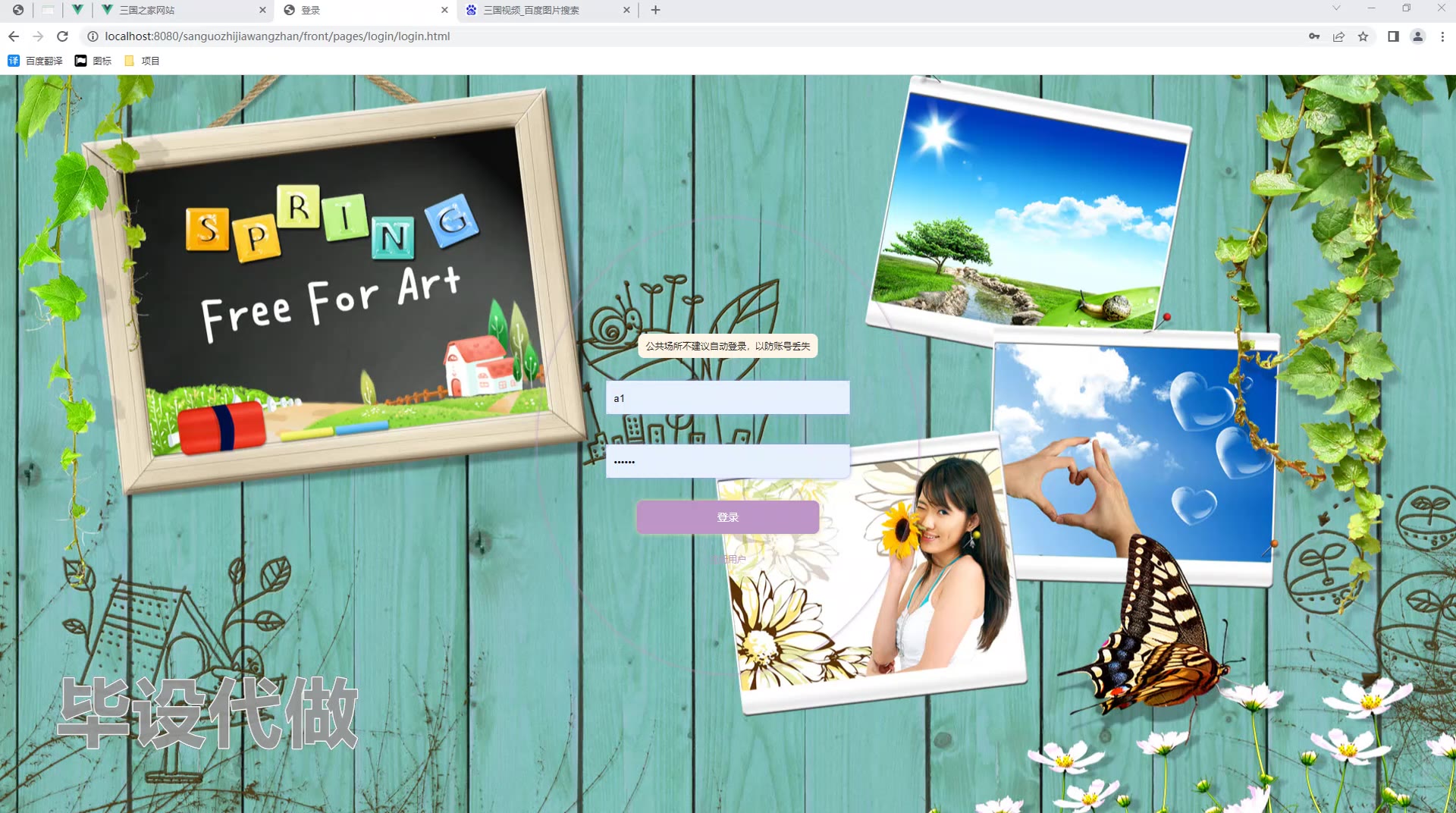Select the first pinned globe tab
The image size is (1456, 813).
[x=18, y=10]
